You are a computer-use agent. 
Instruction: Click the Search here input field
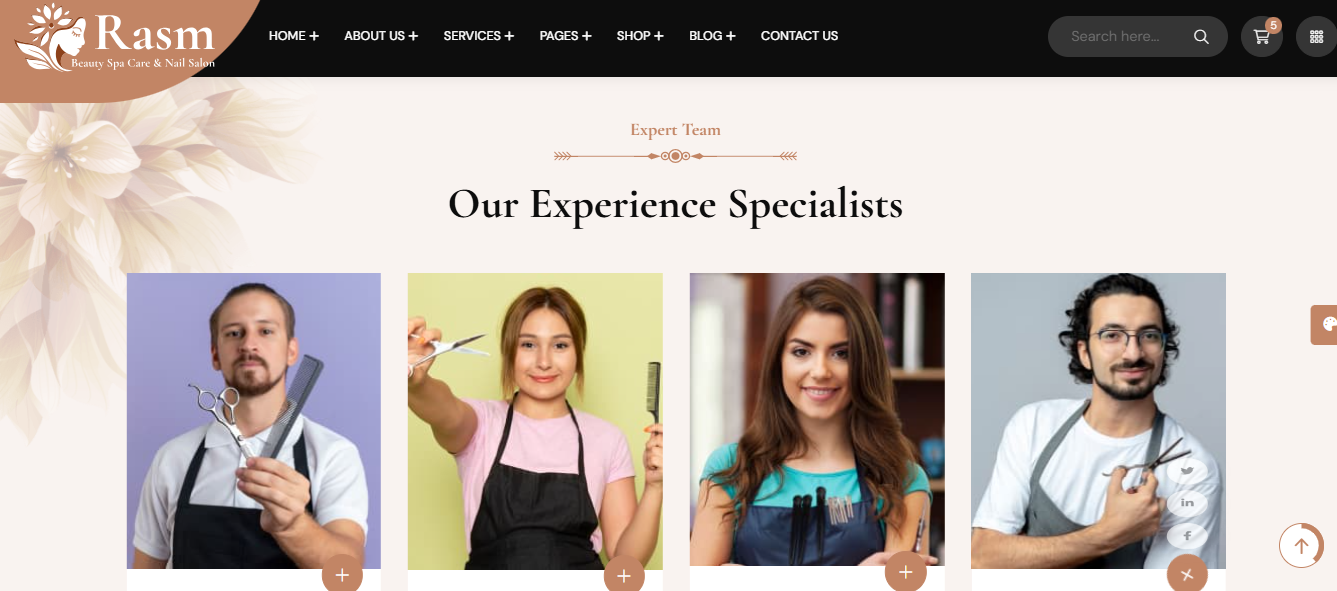[x=1120, y=36]
